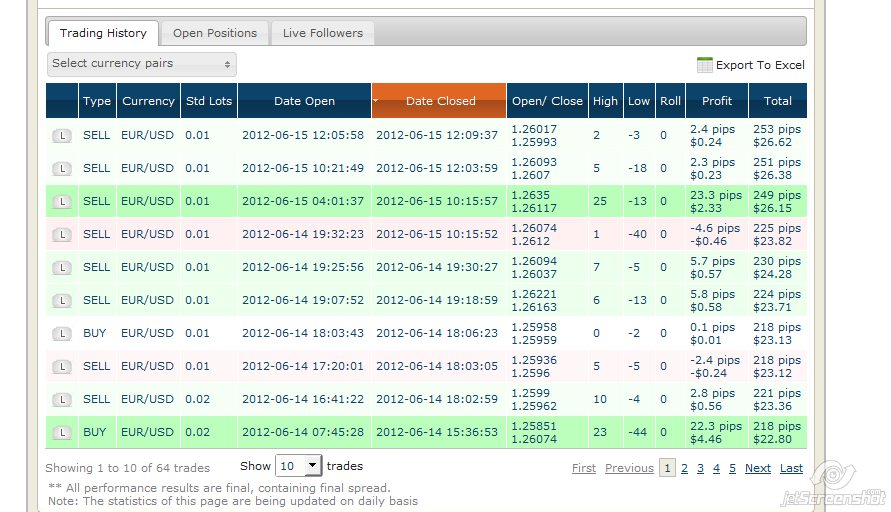Click total cell 251 pips $26.38
This screenshot has height=512, width=891.
click(777, 169)
